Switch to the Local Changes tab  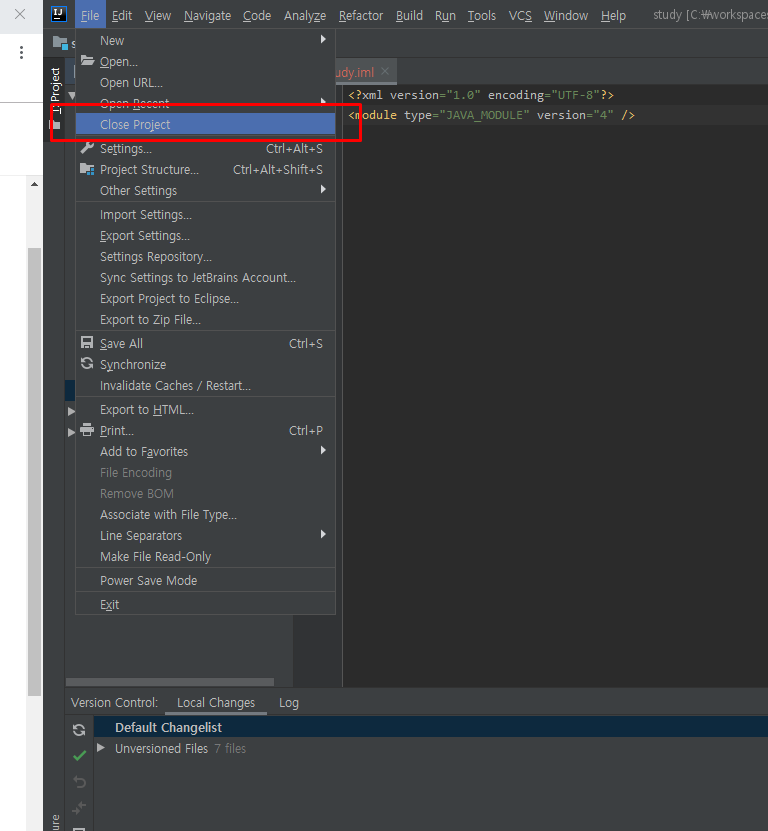point(216,702)
